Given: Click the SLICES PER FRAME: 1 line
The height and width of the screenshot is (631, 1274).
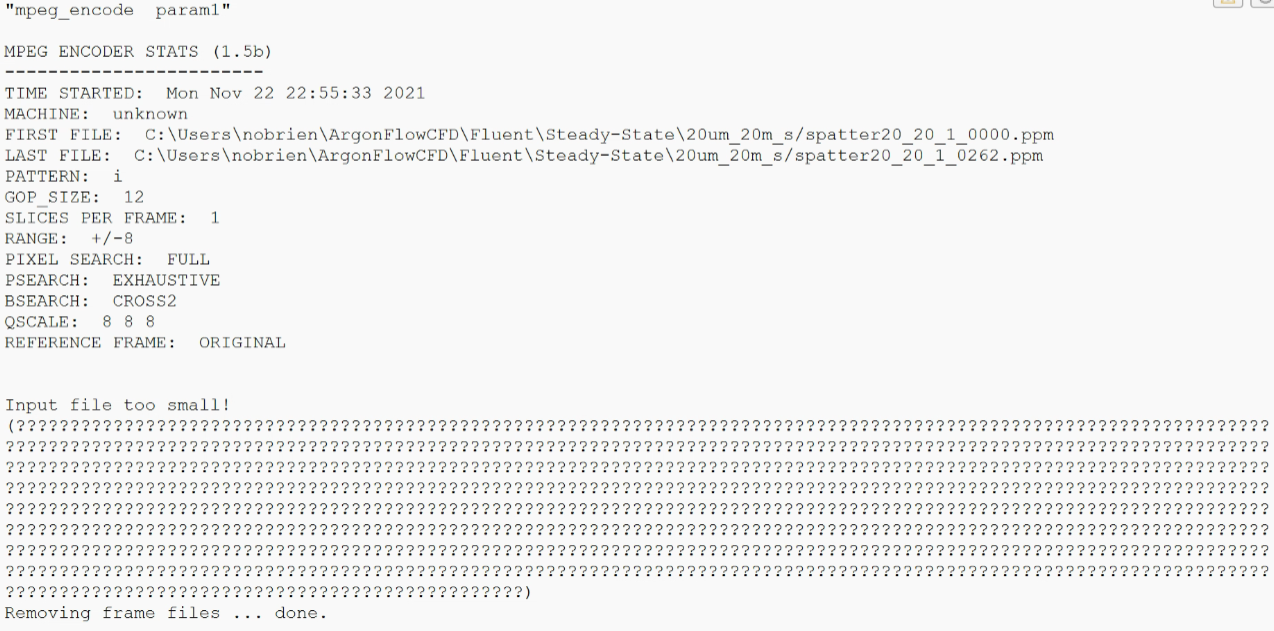Looking at the screenshot, I should coord(112,218).
